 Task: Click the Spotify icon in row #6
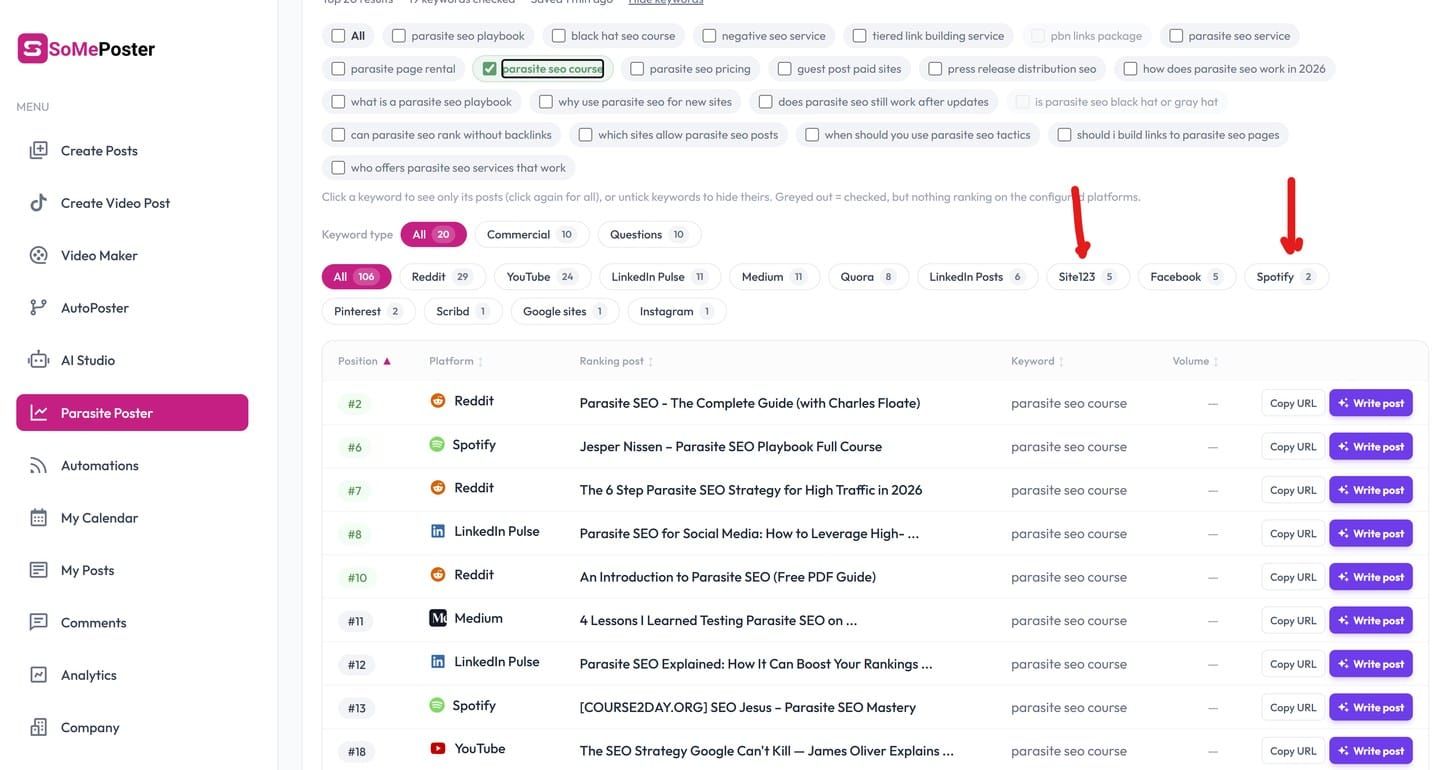[x=437, y=444]
